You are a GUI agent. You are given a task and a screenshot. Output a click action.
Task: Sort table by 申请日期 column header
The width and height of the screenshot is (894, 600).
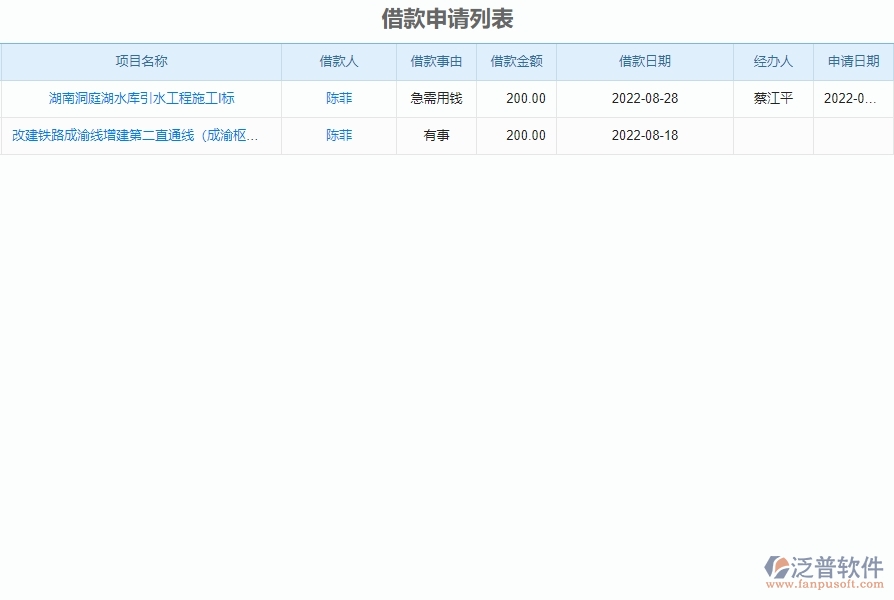852,61
